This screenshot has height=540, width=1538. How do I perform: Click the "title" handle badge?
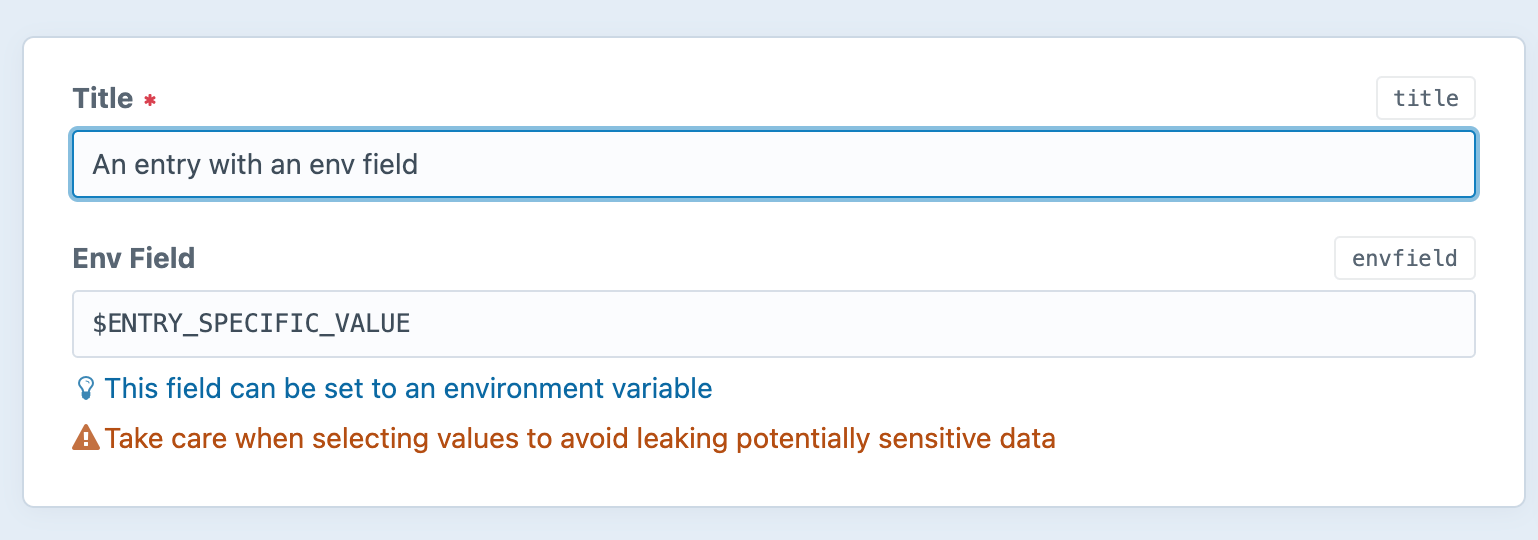pyautogui.click(x=1425, y=98)
